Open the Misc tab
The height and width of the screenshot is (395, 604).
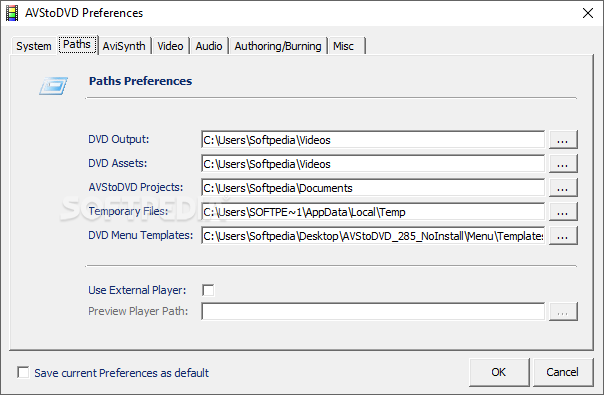pyautogui.click(x=346, y=46)
